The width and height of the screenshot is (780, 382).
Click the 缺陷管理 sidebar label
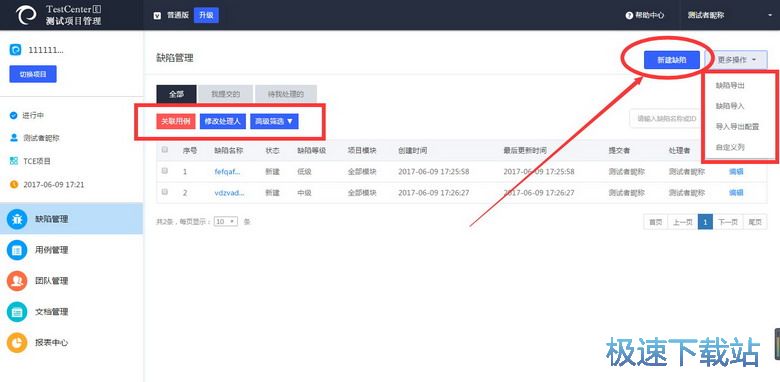click(52, 219)
